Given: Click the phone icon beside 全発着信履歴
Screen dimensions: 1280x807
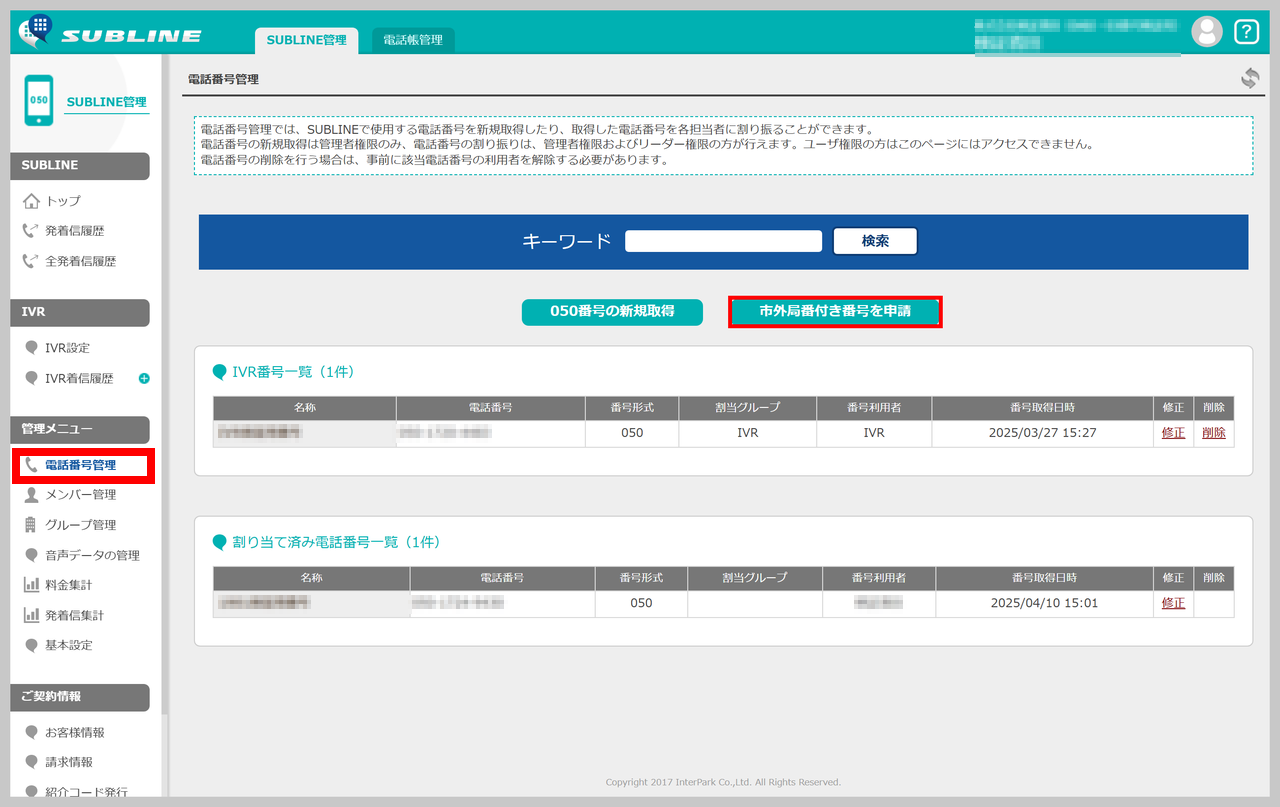Looking at the screenshot, I should tap(31, 261).
